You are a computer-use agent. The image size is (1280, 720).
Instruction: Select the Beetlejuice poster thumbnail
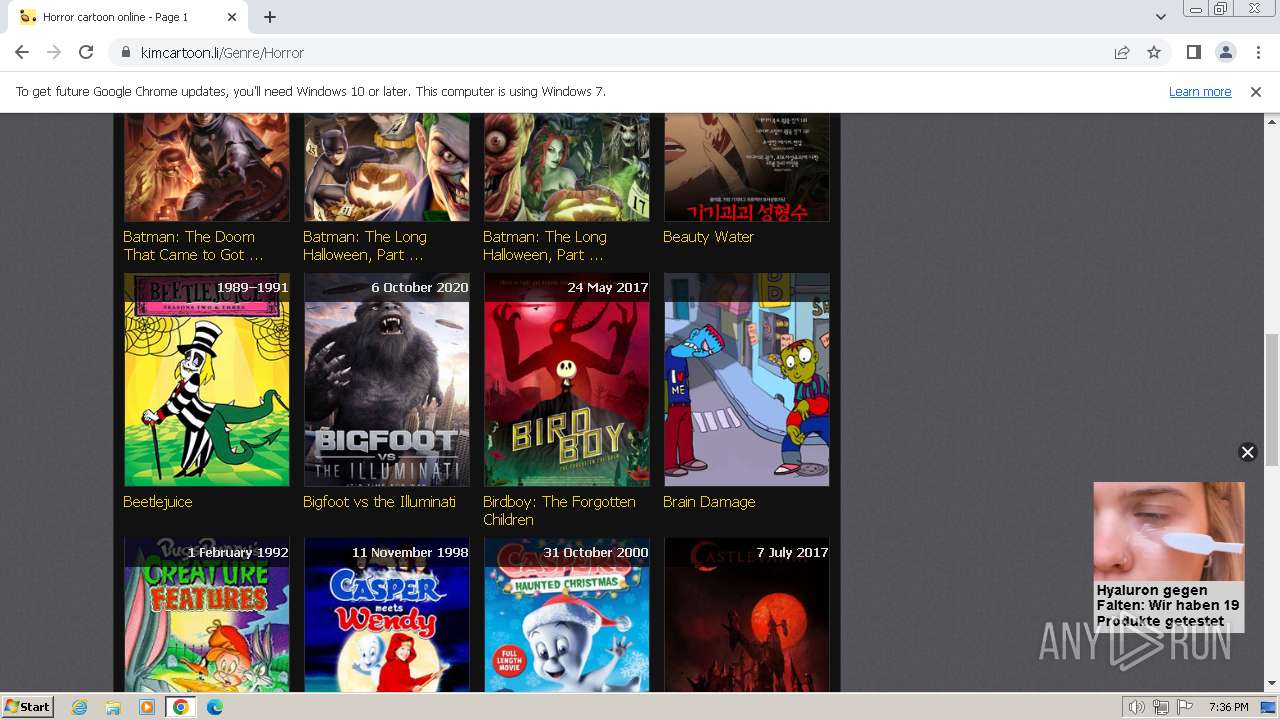[207, 380]
